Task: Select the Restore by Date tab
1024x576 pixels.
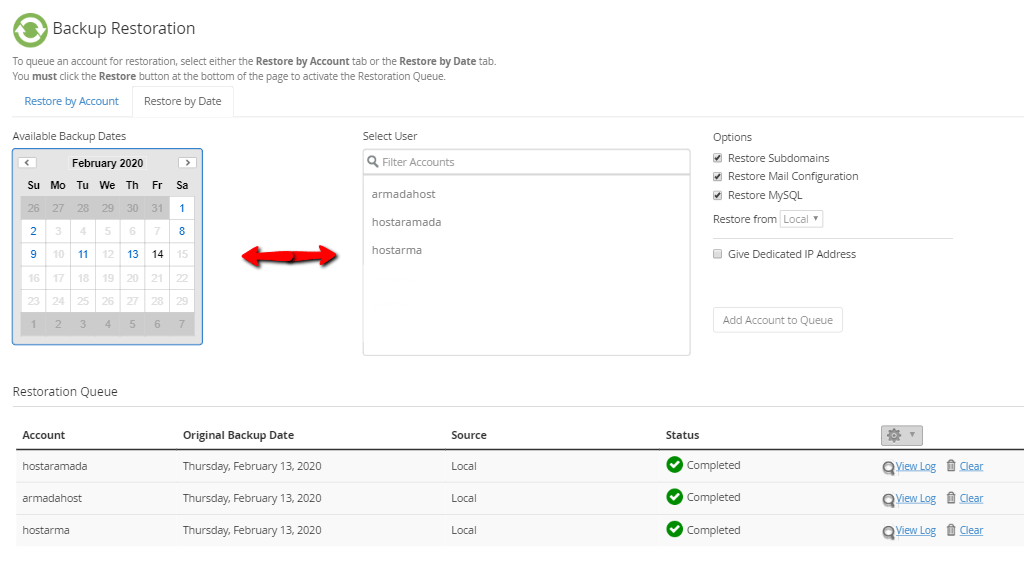Action: point(183,101)
